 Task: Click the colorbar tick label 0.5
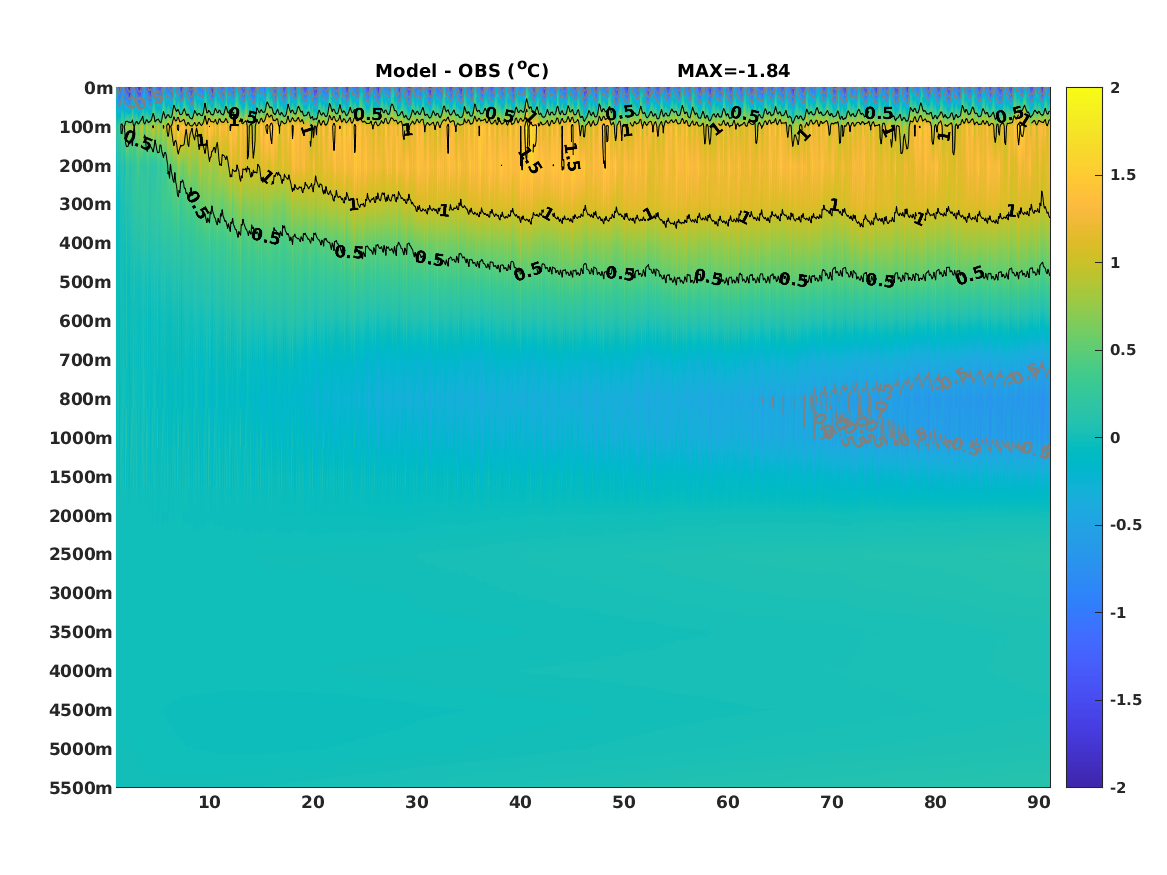coord(1123,350)
